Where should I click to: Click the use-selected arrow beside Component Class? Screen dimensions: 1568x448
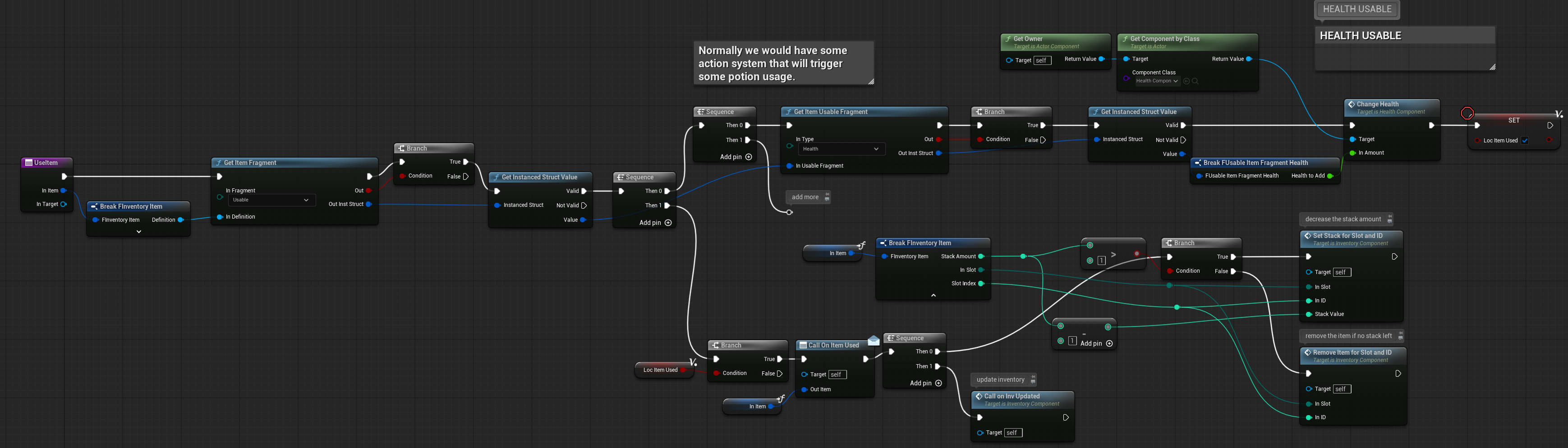click(x=1186, y=81)
